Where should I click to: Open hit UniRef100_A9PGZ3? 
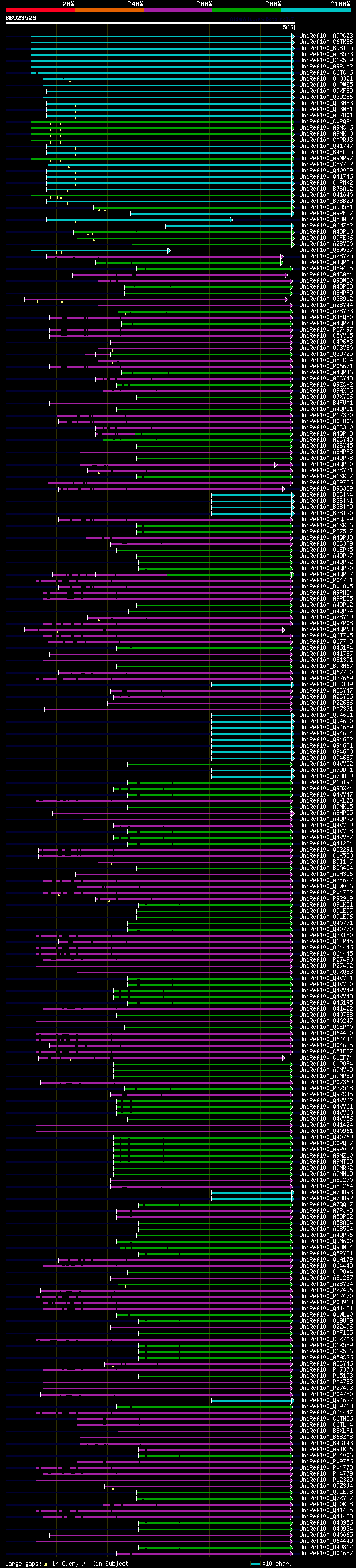pyautogui.click(x=326, y=36)
